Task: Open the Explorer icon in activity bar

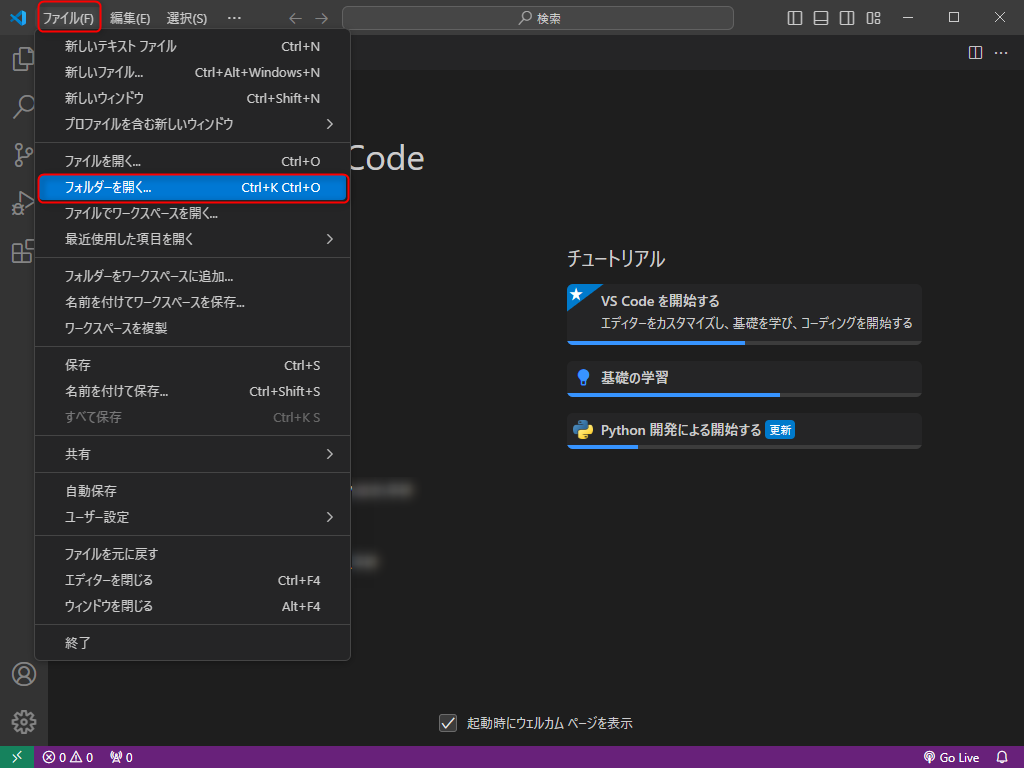Action: point(23,60)
